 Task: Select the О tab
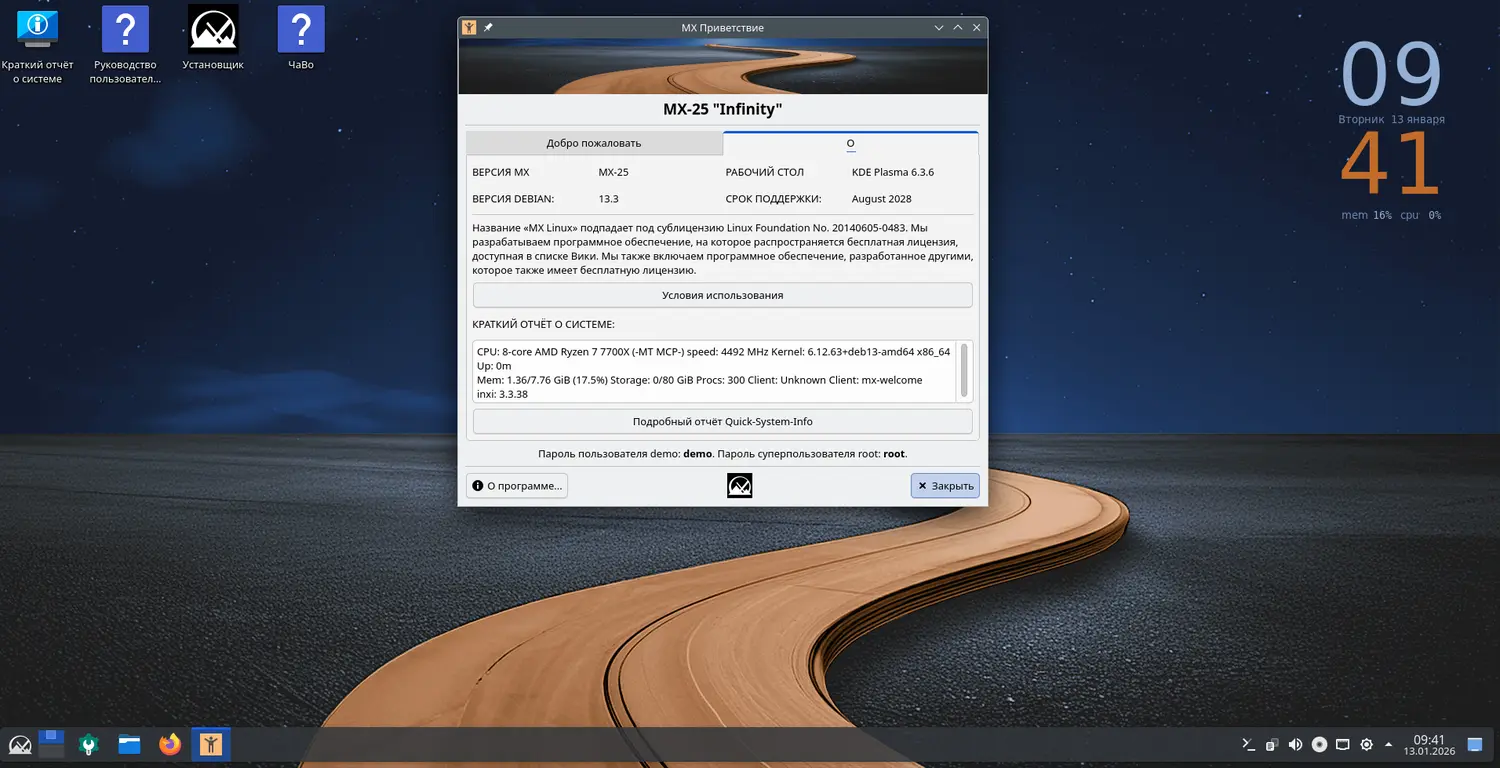[x=850, y=143]
